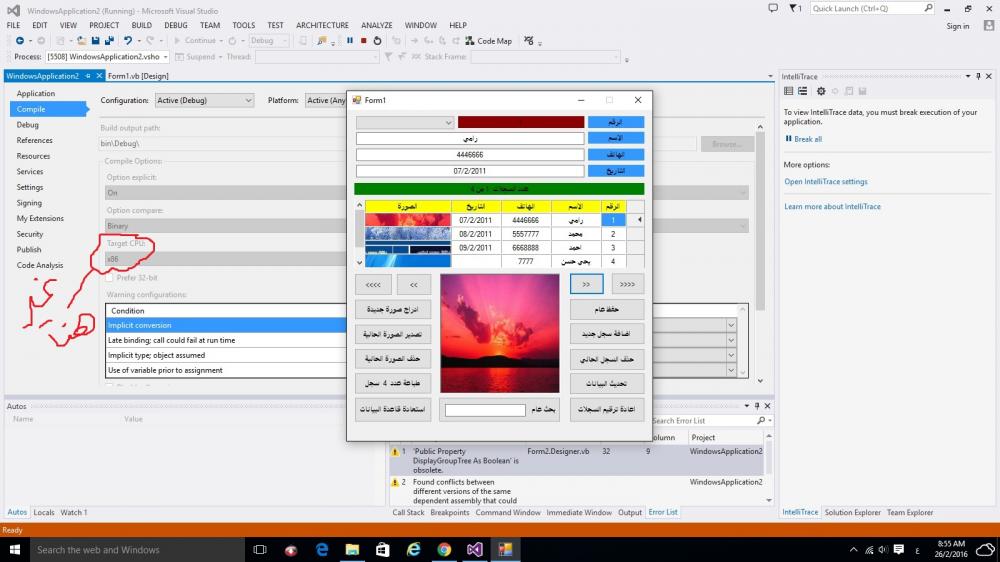Click the Save toolbar icon
The height and width of the screenshot is (562, 1000).
pyautogui.click(x=95, y=41)
